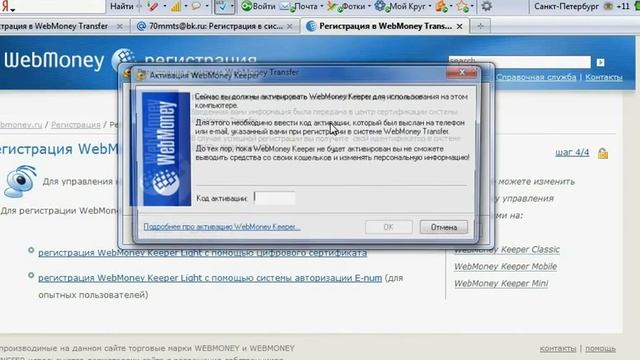640x360 pixels.
Task: Click the orange icon after Мой Круг
Action: click(441, 7)
